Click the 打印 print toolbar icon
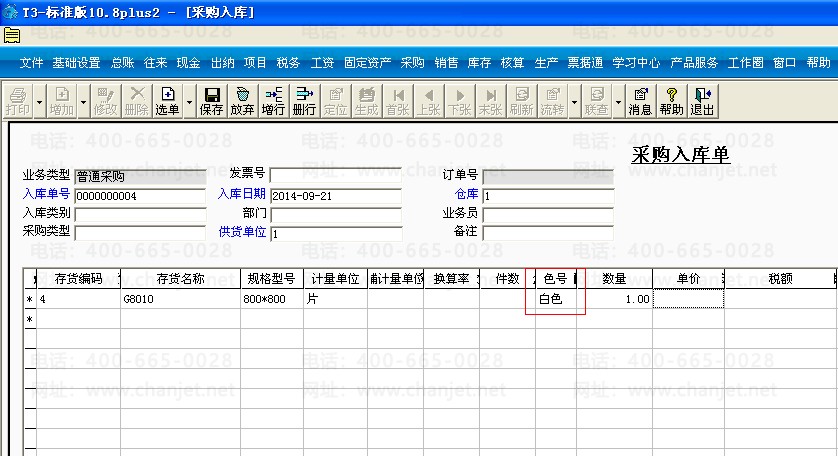This screenshot has height=456, width=838. (x=18, y=101)
